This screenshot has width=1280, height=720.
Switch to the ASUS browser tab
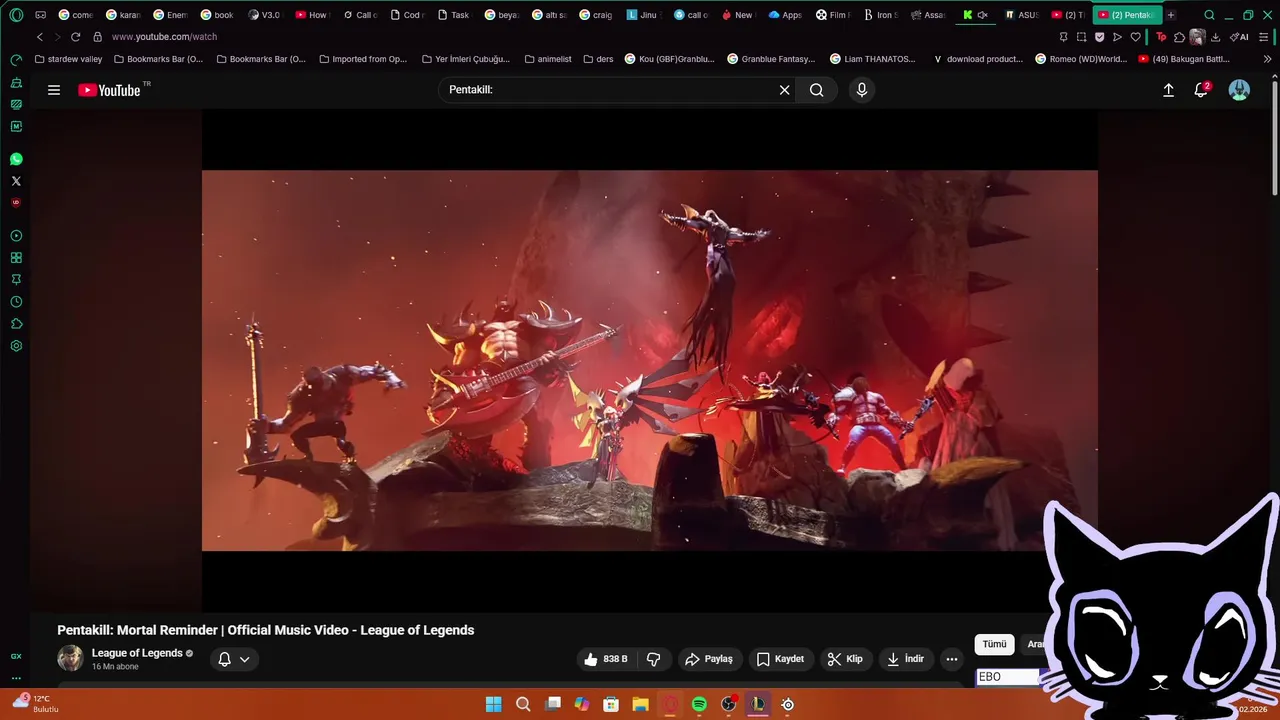coord(1021,15)
